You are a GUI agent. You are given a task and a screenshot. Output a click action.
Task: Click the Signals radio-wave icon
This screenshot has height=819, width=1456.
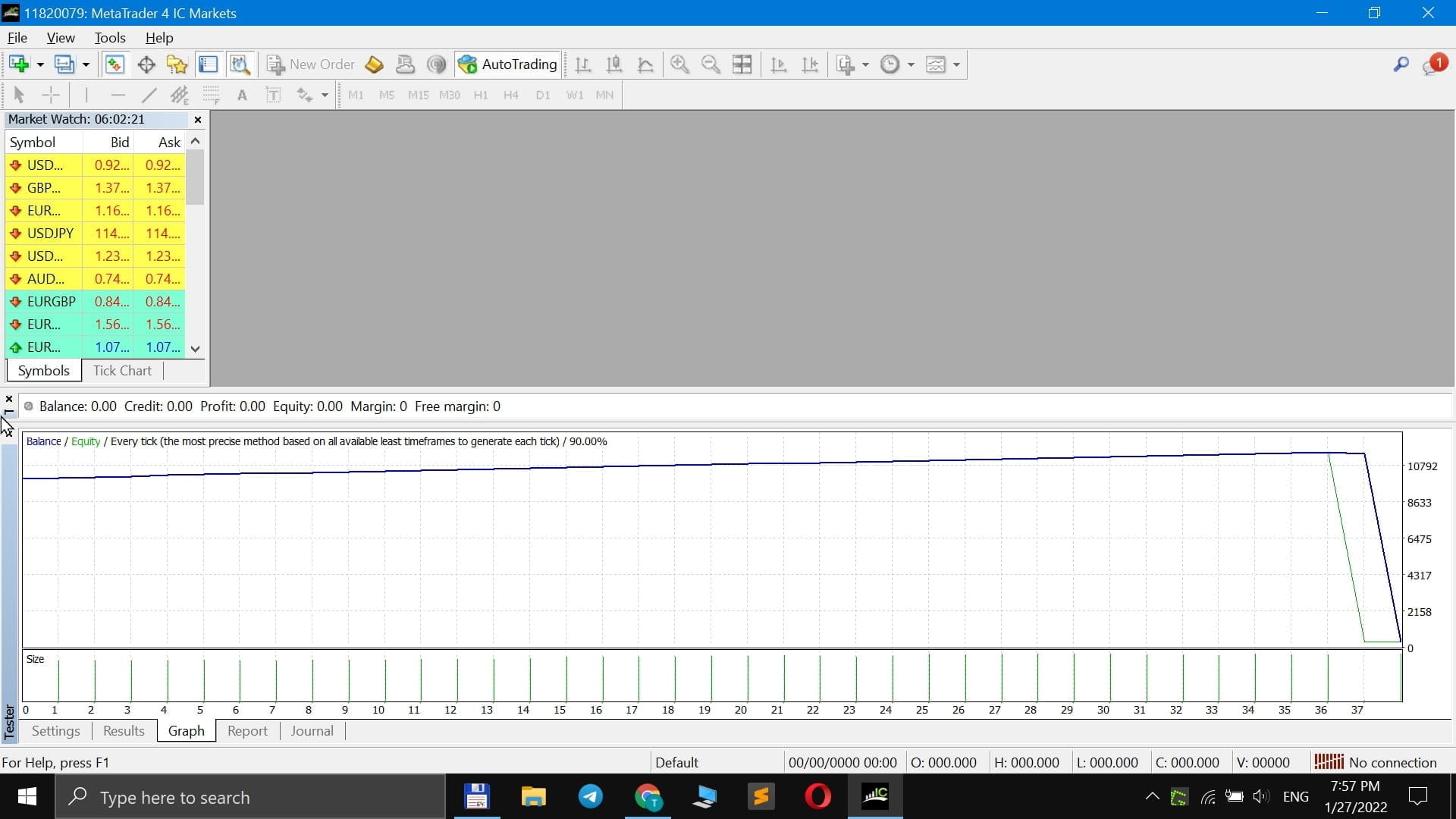(x=436, y=64)
